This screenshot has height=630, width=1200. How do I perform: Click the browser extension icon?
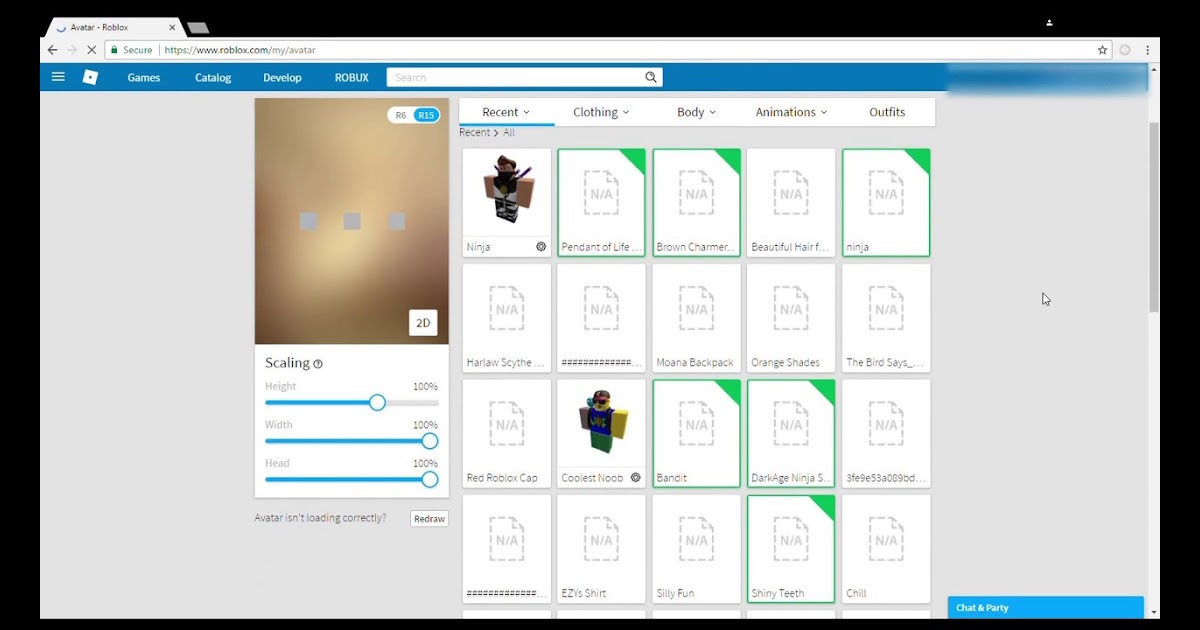click(1125, 49)
